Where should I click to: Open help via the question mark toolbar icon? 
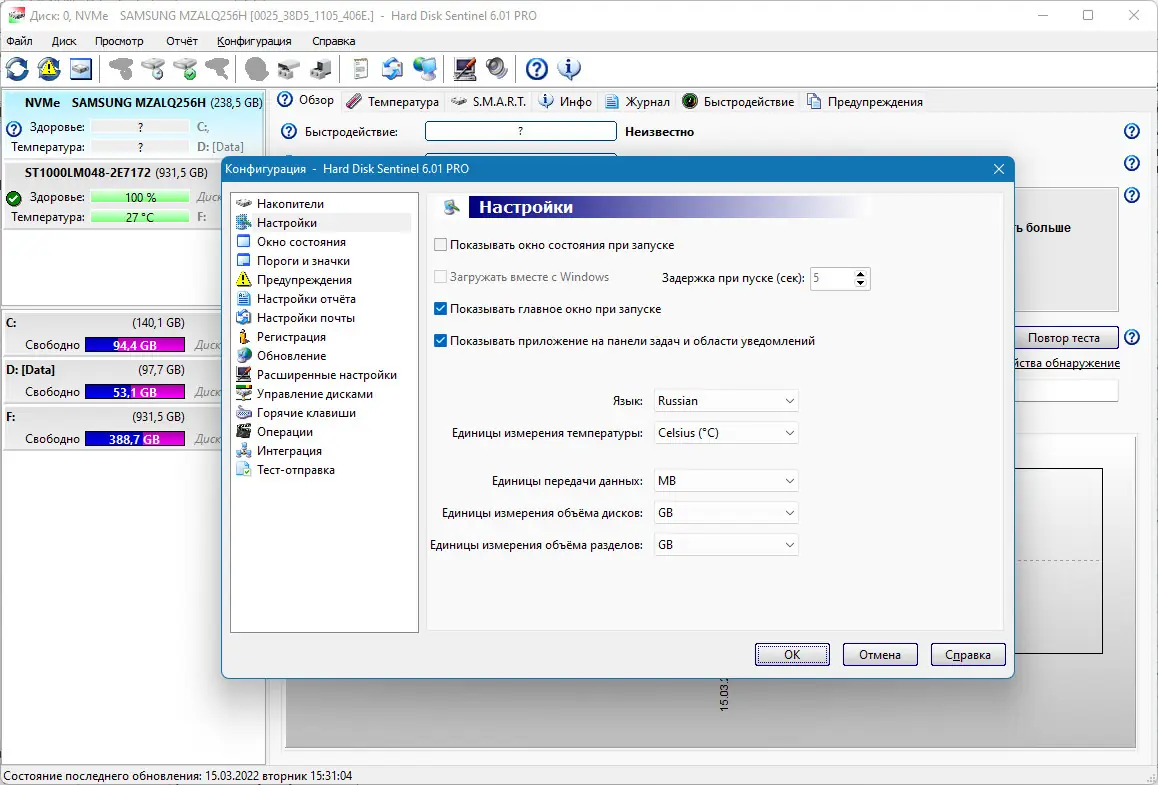537,69
